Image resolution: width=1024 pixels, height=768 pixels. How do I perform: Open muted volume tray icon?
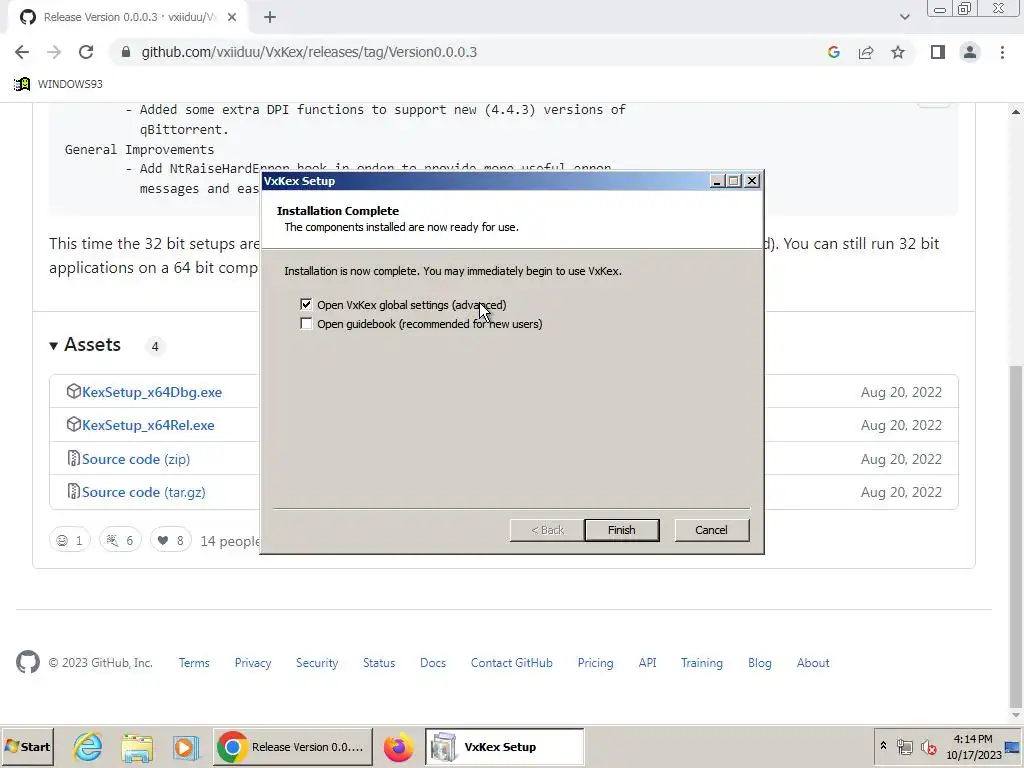pyautogui.click(x=928, y=746)
